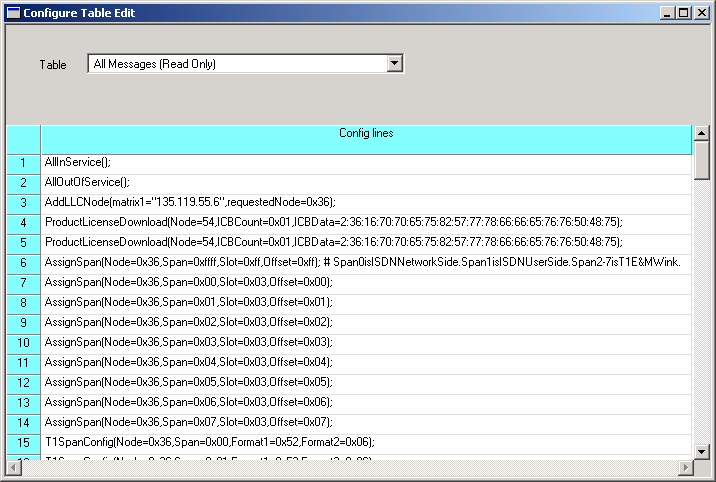Click the Config lines column header

point(366,133)
